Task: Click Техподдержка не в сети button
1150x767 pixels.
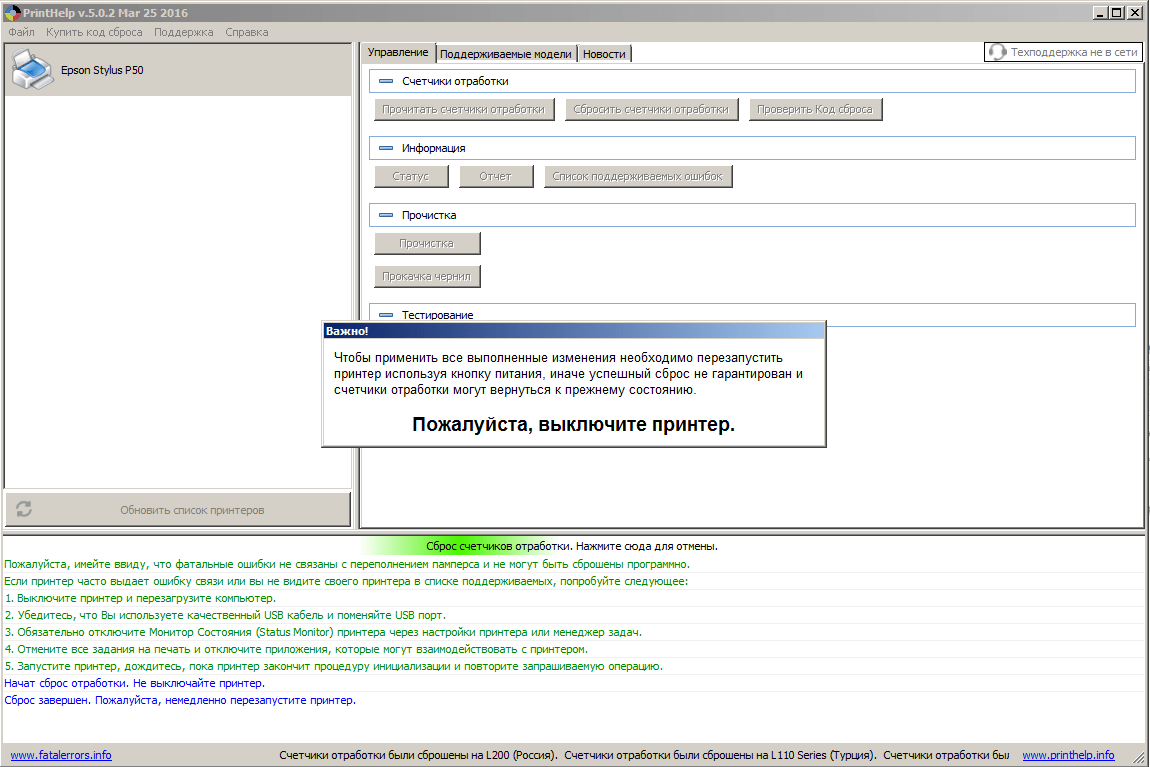Action: click(x=1062, y=52)
